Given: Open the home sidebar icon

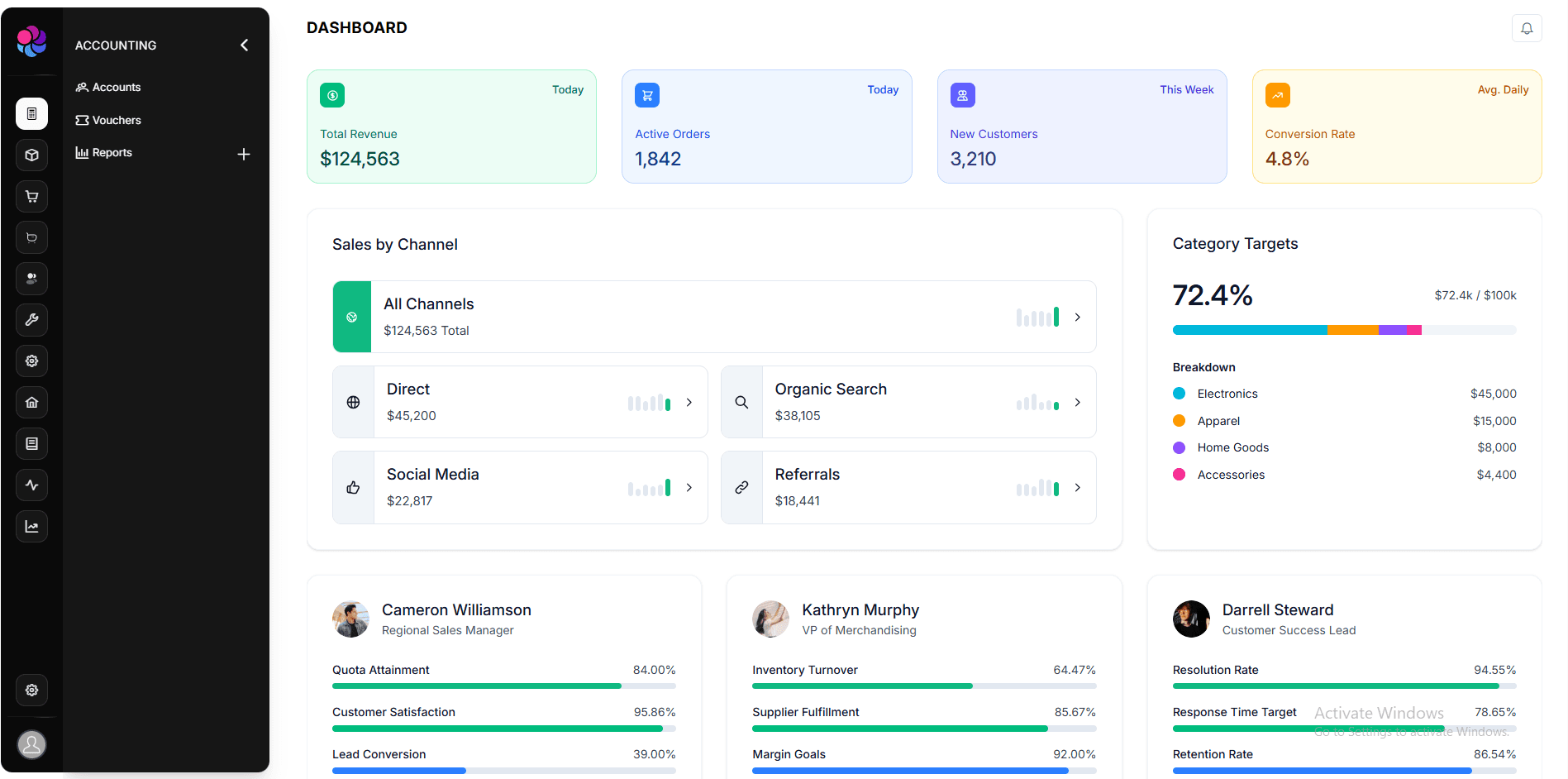Looking at the screenshot, I should [31, 403].
